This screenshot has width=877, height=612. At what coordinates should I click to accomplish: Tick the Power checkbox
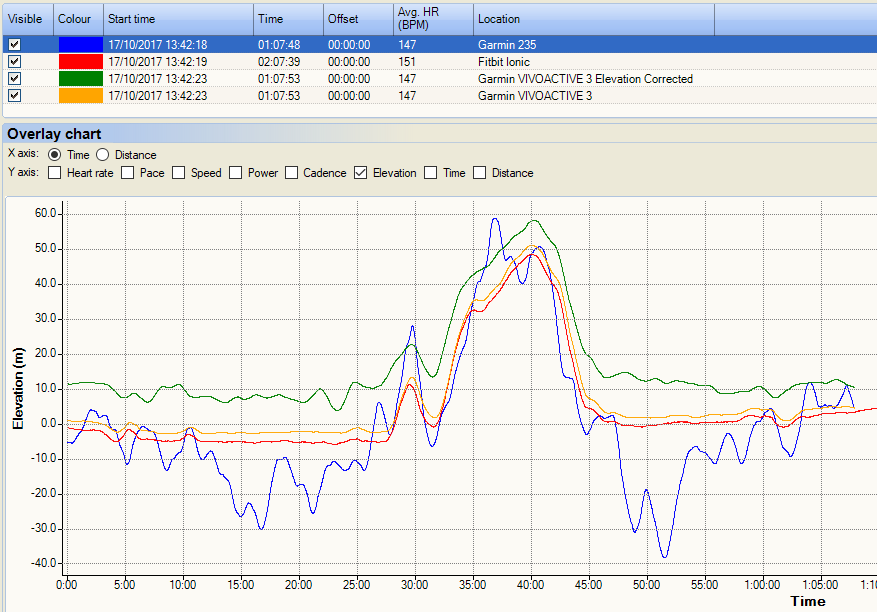point(236,173)
